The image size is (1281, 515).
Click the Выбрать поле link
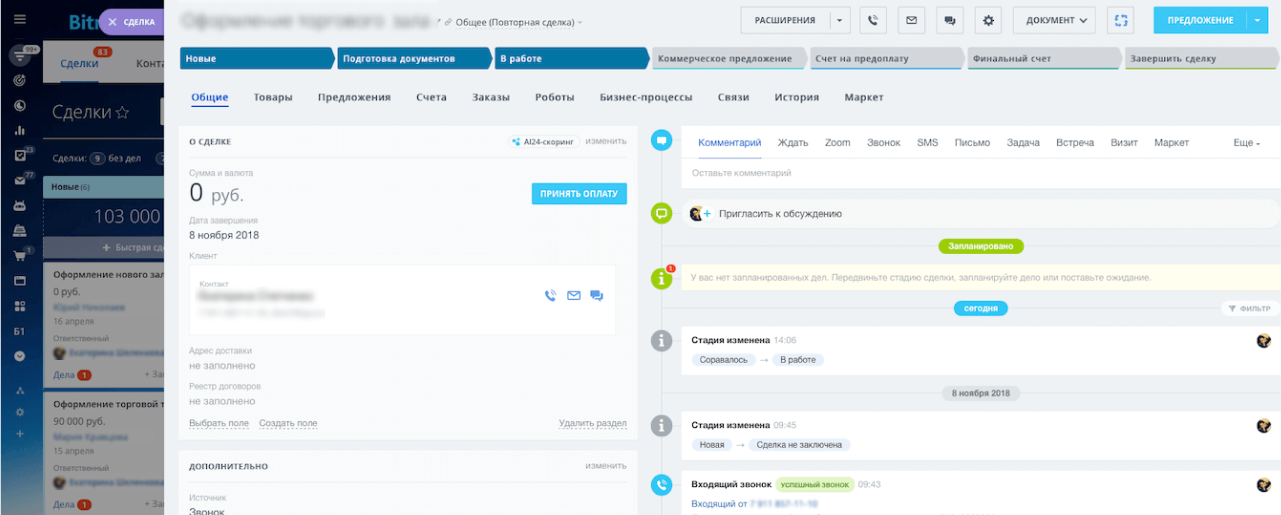[219, 423]
